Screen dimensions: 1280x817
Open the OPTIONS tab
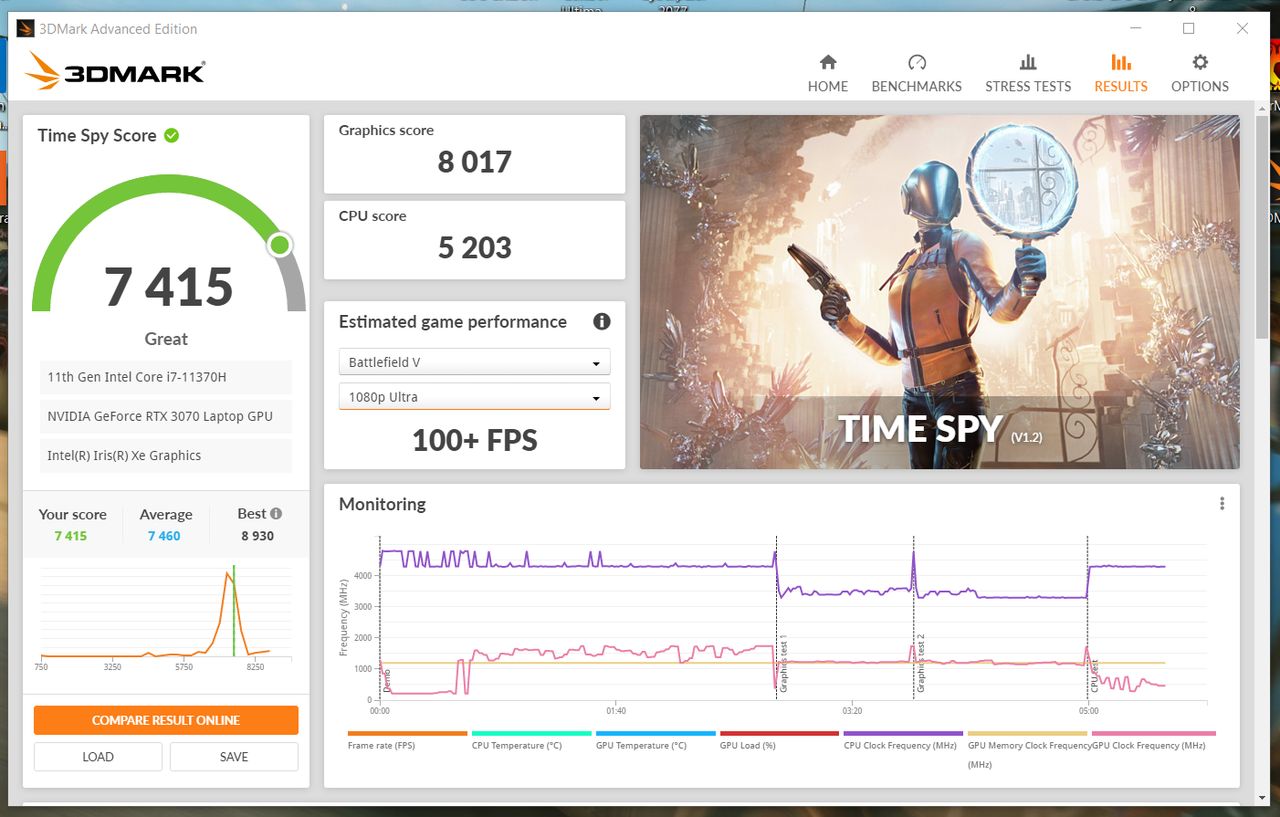1200,74
